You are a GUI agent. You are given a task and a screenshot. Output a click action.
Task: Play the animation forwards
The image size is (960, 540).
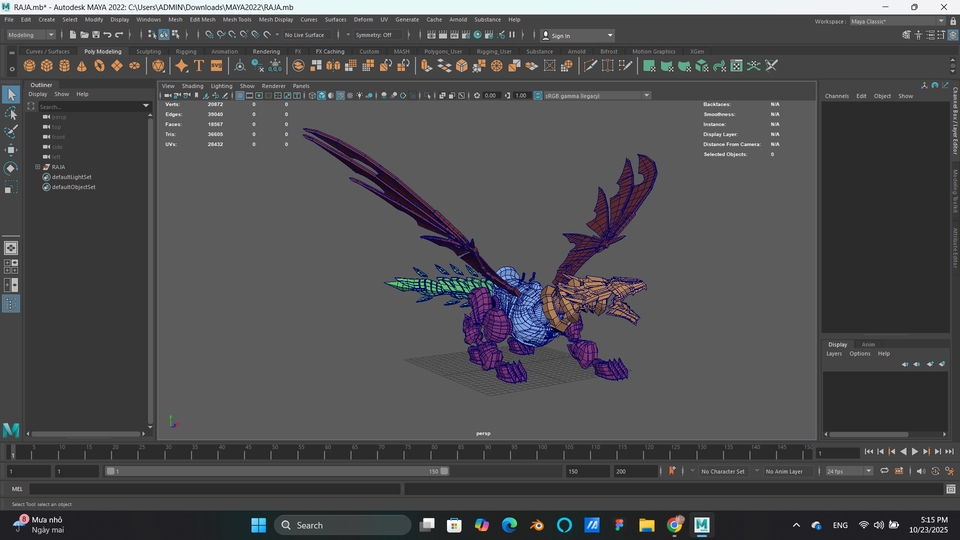(x=915, y=452)
